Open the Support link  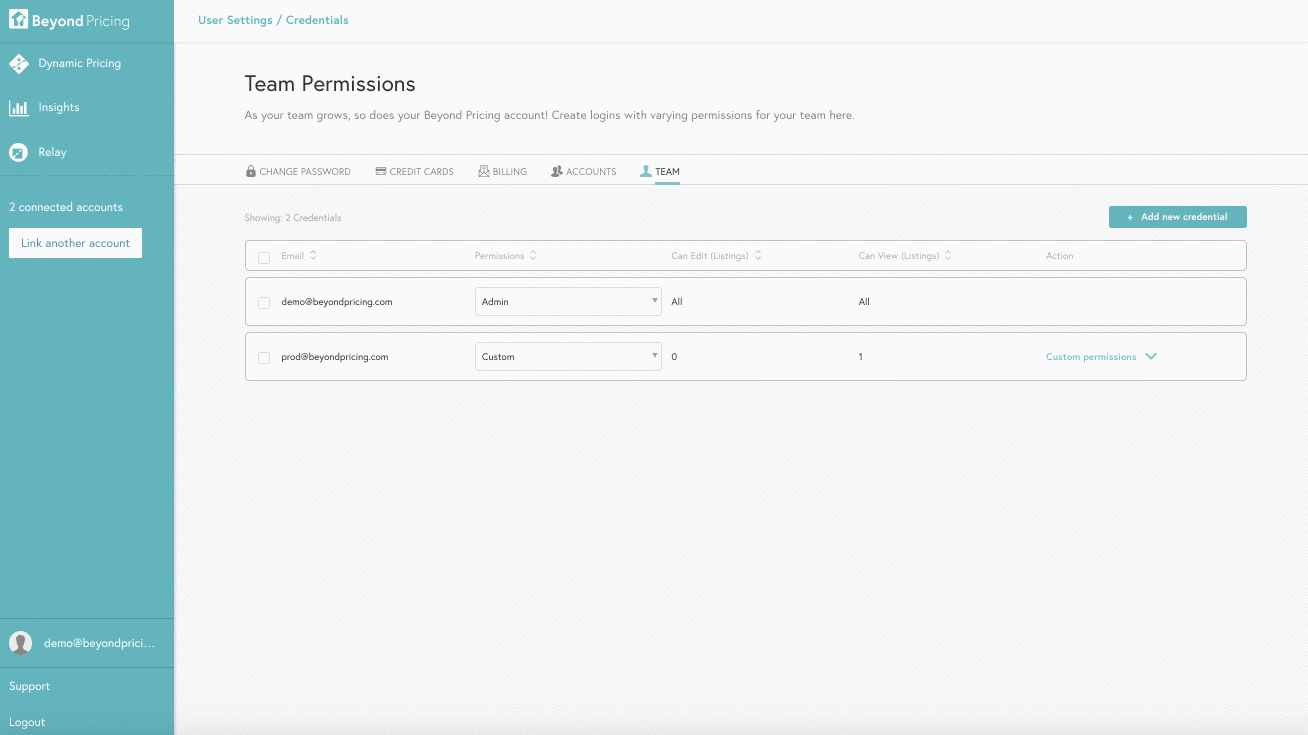click(x=29, y=686)
